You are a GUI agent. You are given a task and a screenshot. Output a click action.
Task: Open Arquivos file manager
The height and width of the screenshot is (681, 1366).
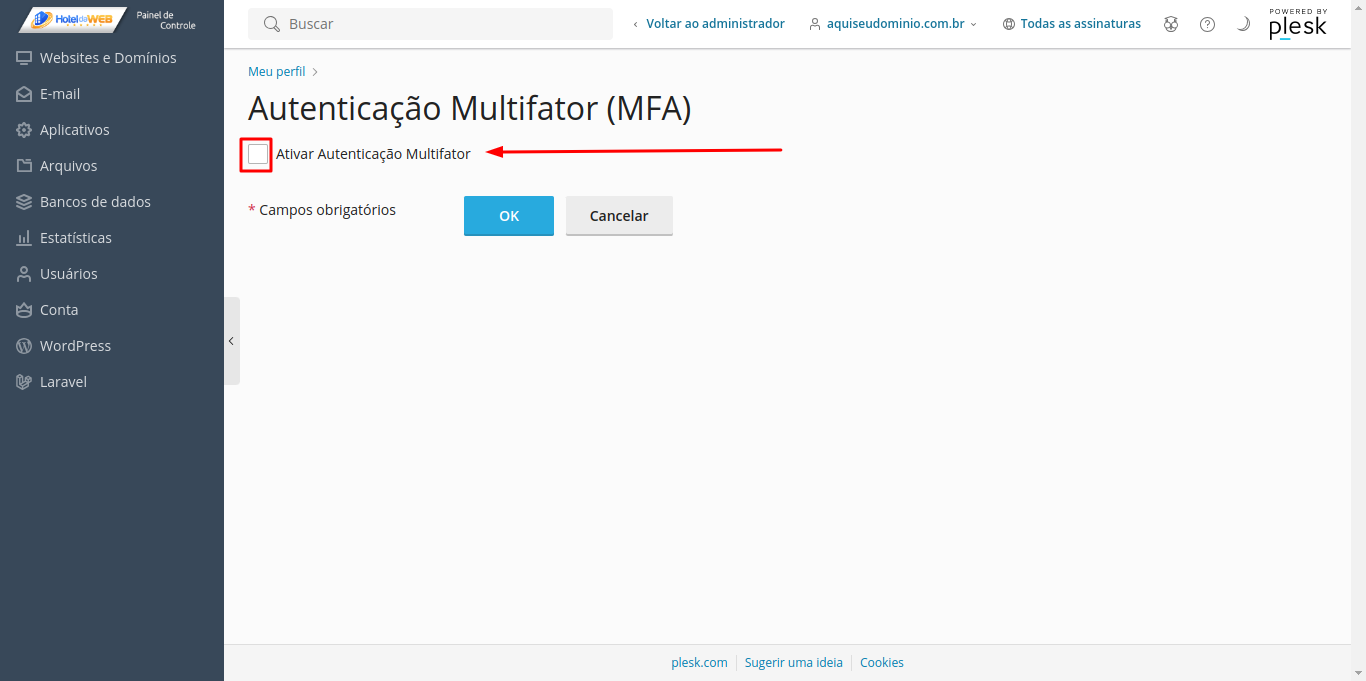click(x=68, y=166)
